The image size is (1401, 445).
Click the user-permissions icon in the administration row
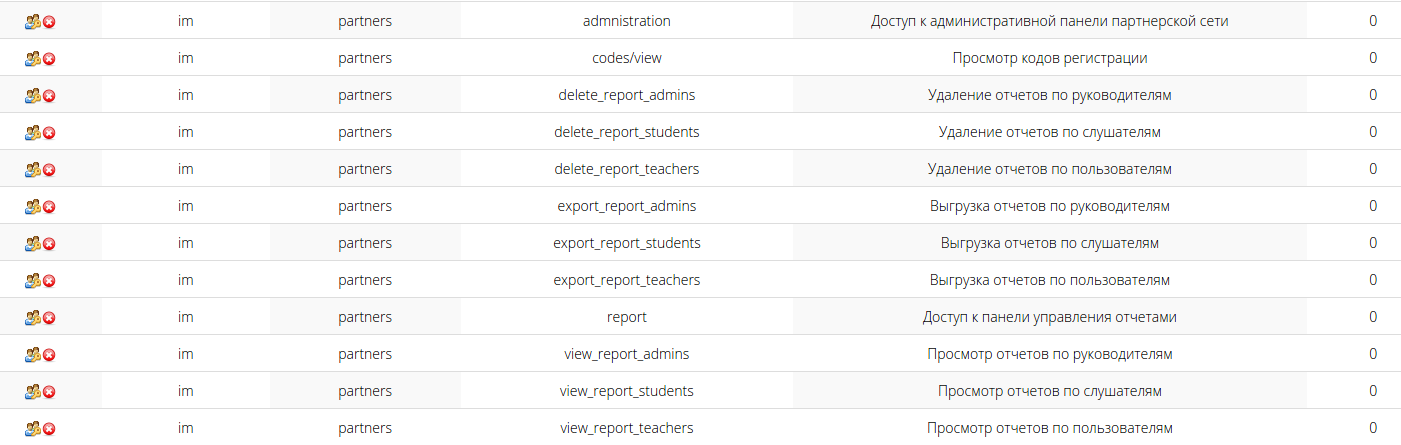[32, 21]
